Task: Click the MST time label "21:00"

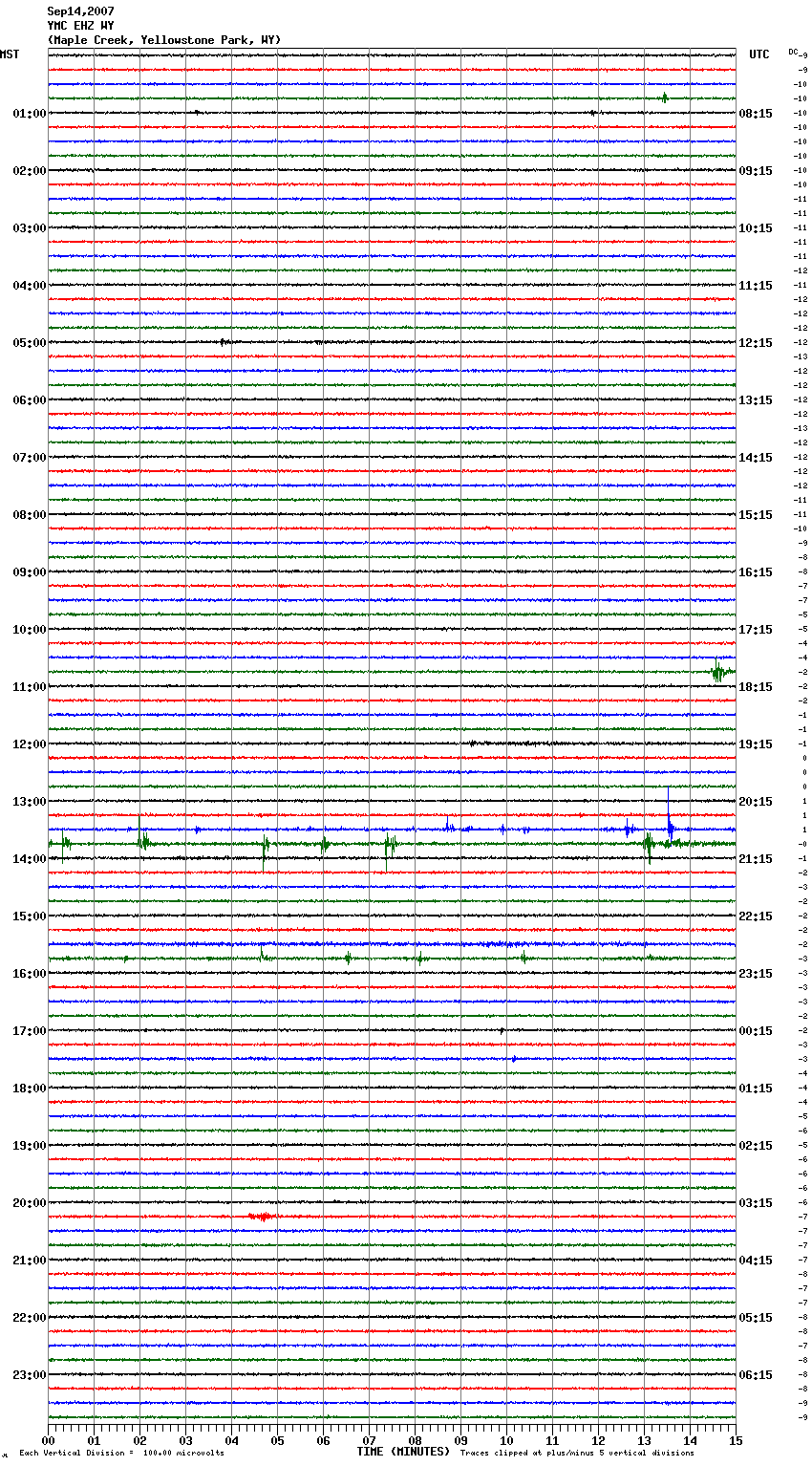Action: coord(30,1261)
